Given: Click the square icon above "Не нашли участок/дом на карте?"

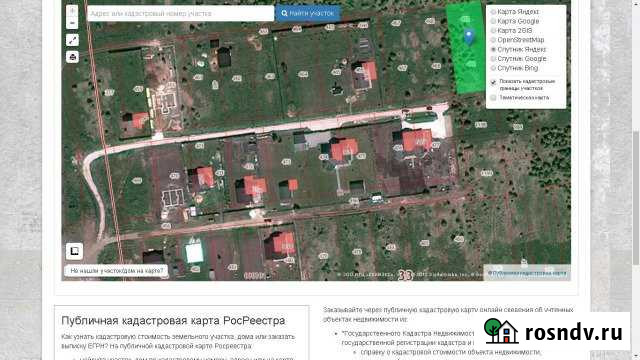Looking at the screenshot, I should click(x=74, y=251).
